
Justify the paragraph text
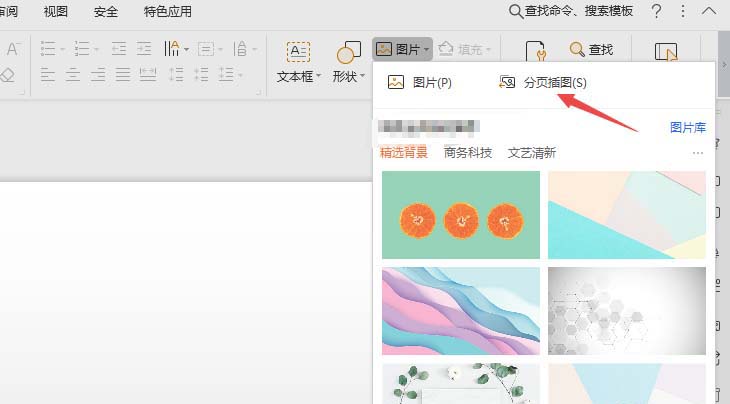point(123,74)
